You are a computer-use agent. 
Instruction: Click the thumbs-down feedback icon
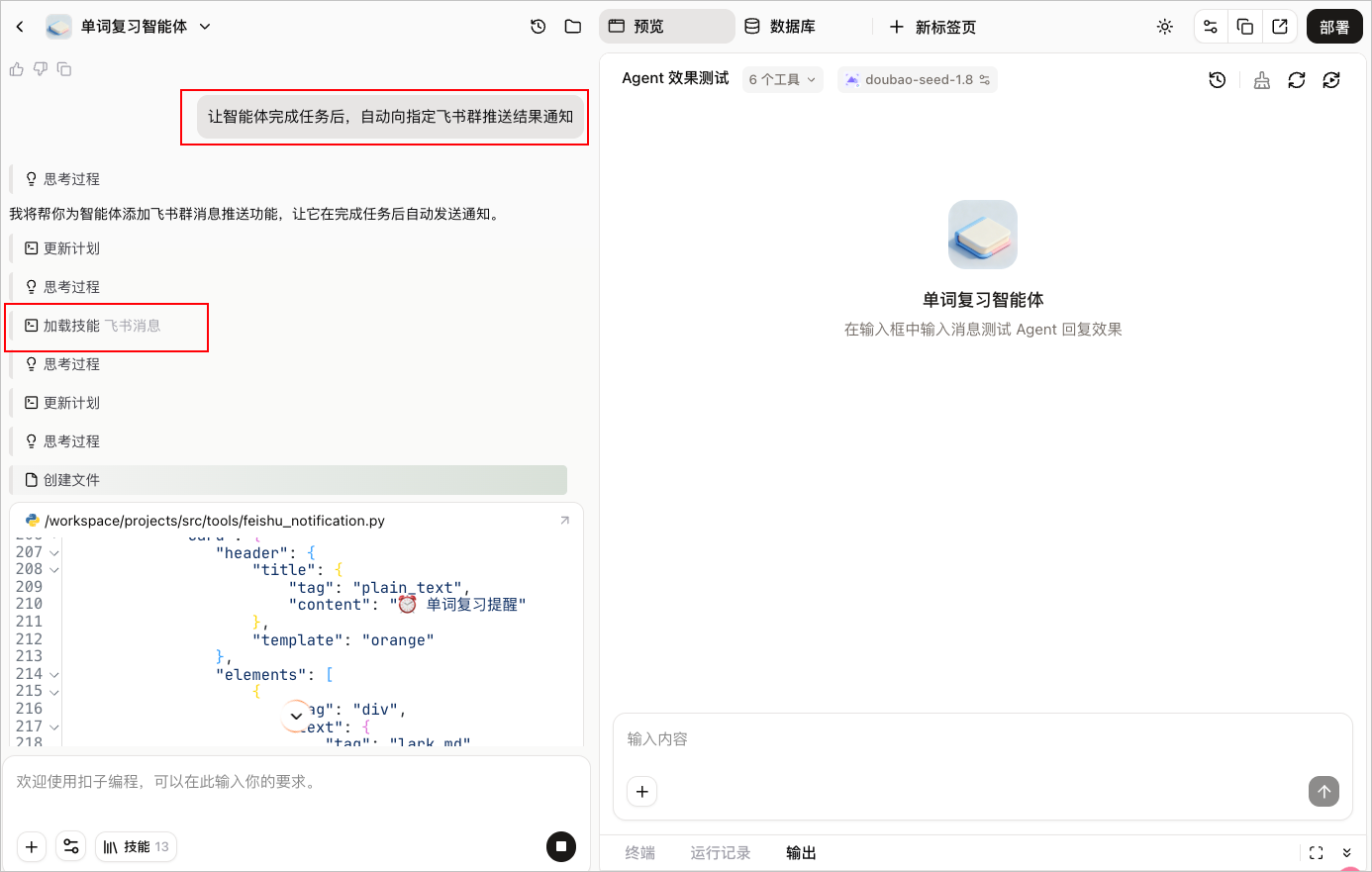point(41,69)
